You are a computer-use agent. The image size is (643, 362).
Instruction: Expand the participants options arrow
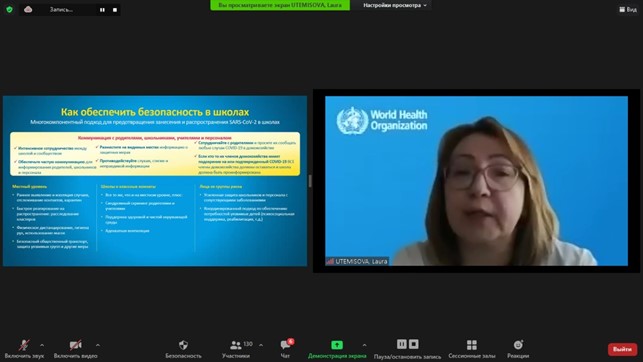(x=261, y=345)
